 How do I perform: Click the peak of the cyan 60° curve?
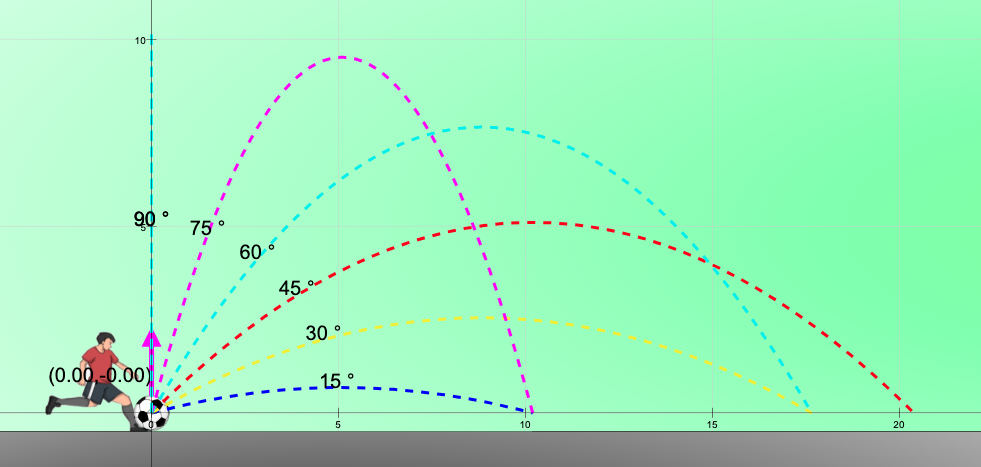[x=482, y=127]
